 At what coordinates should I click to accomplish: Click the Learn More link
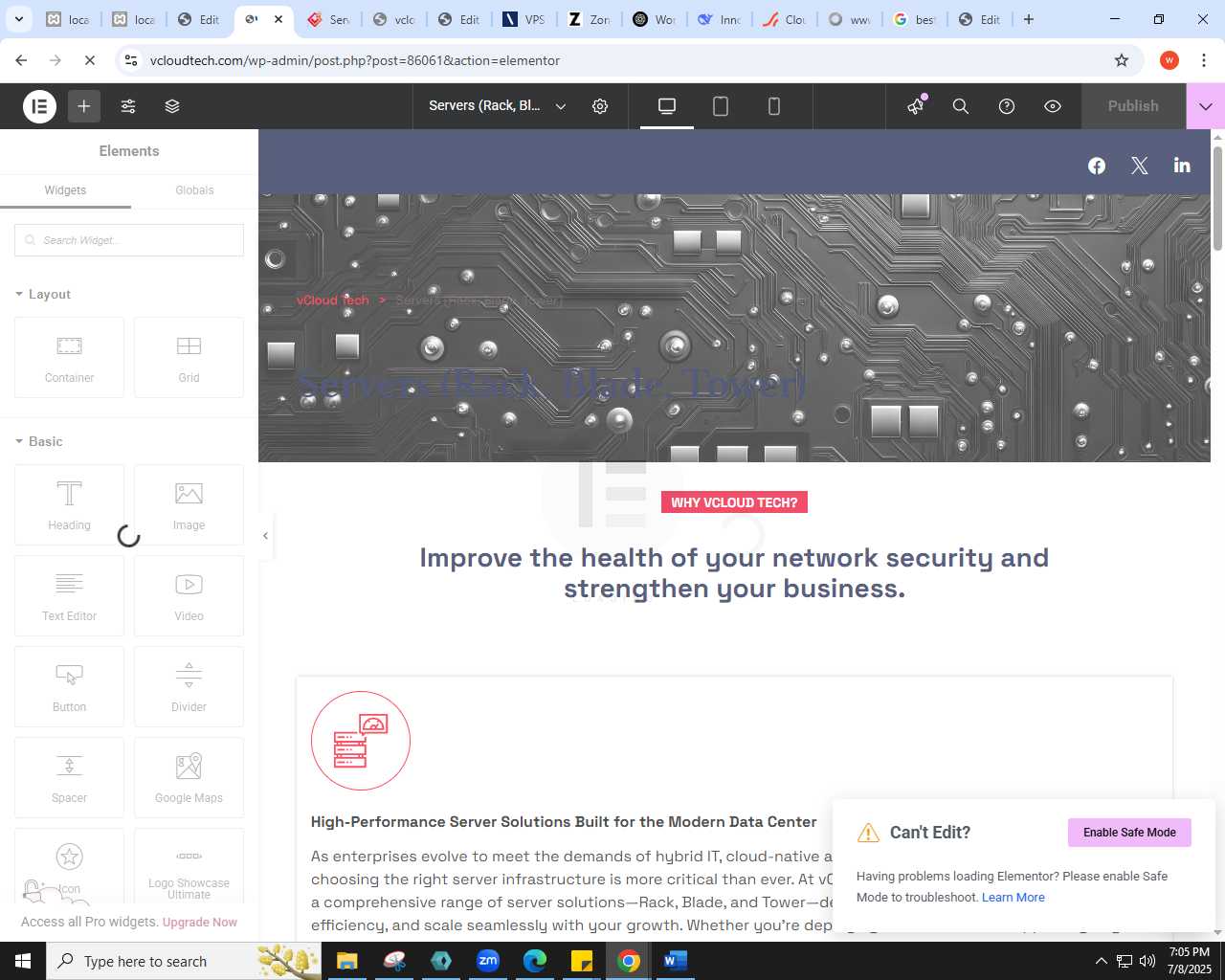[x=1013, y=898]
